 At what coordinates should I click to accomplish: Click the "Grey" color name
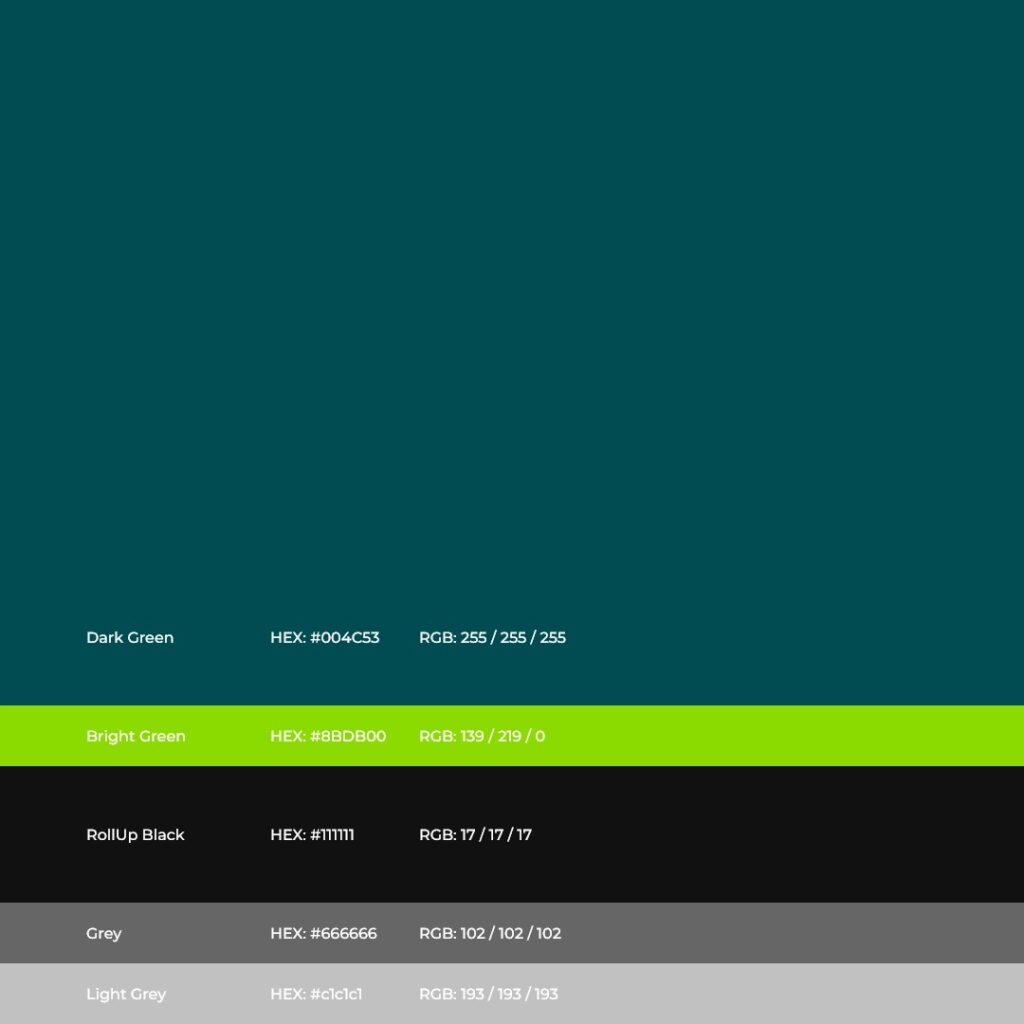click(x=104, y=934)
